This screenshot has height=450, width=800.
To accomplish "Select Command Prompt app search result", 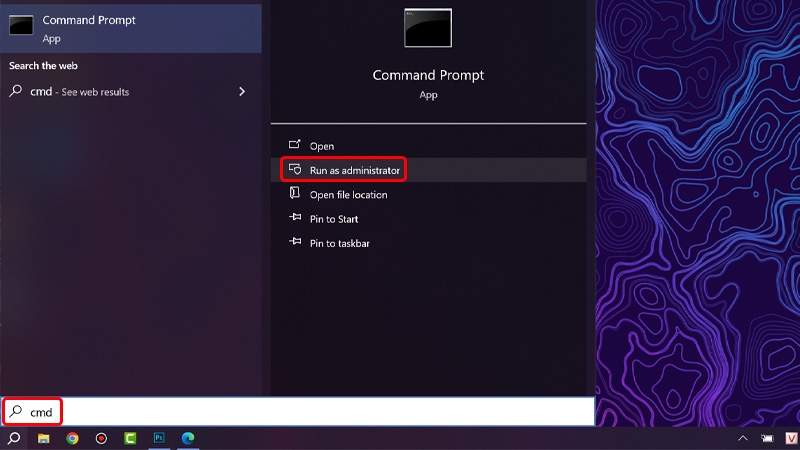I will click(131, 29).
